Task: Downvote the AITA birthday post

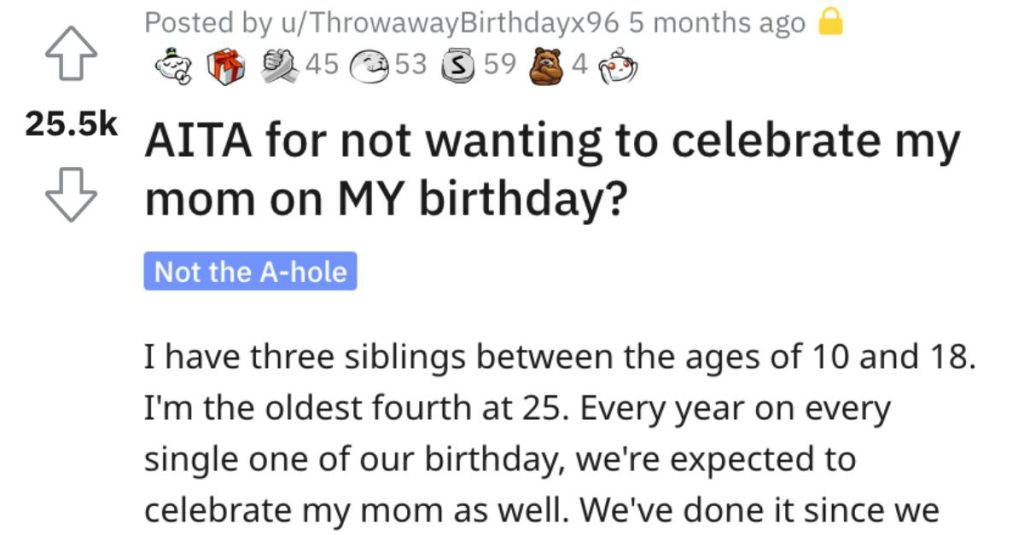Action: point(71,195)
